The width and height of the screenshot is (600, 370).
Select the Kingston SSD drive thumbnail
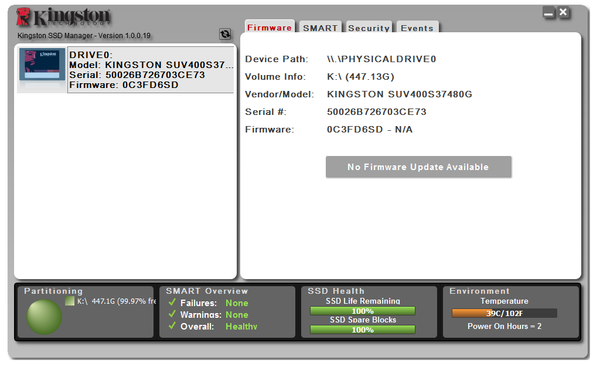tap(42, 65)
